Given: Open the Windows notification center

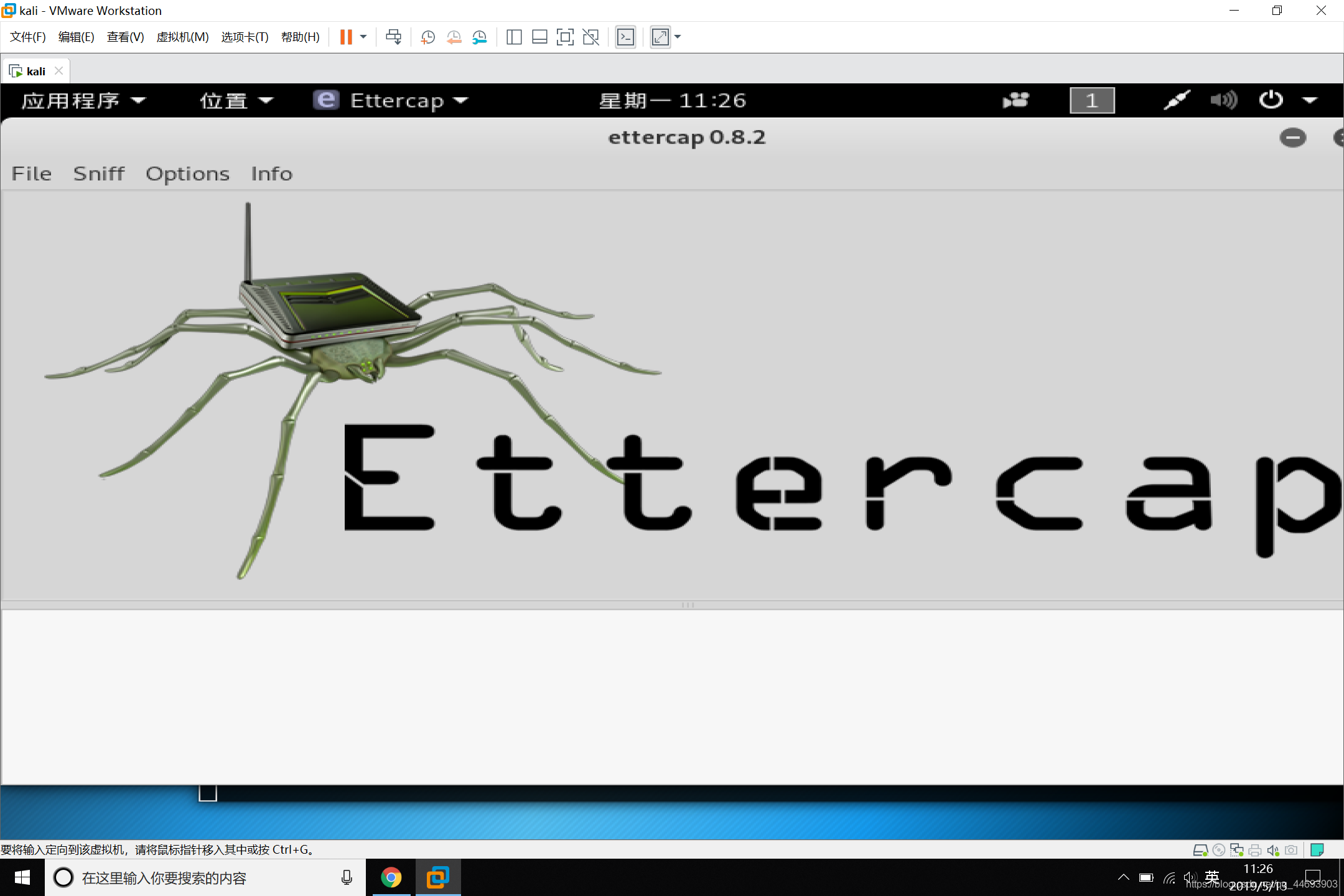Looking at the screenshot, I should (x=1313, y=877).
